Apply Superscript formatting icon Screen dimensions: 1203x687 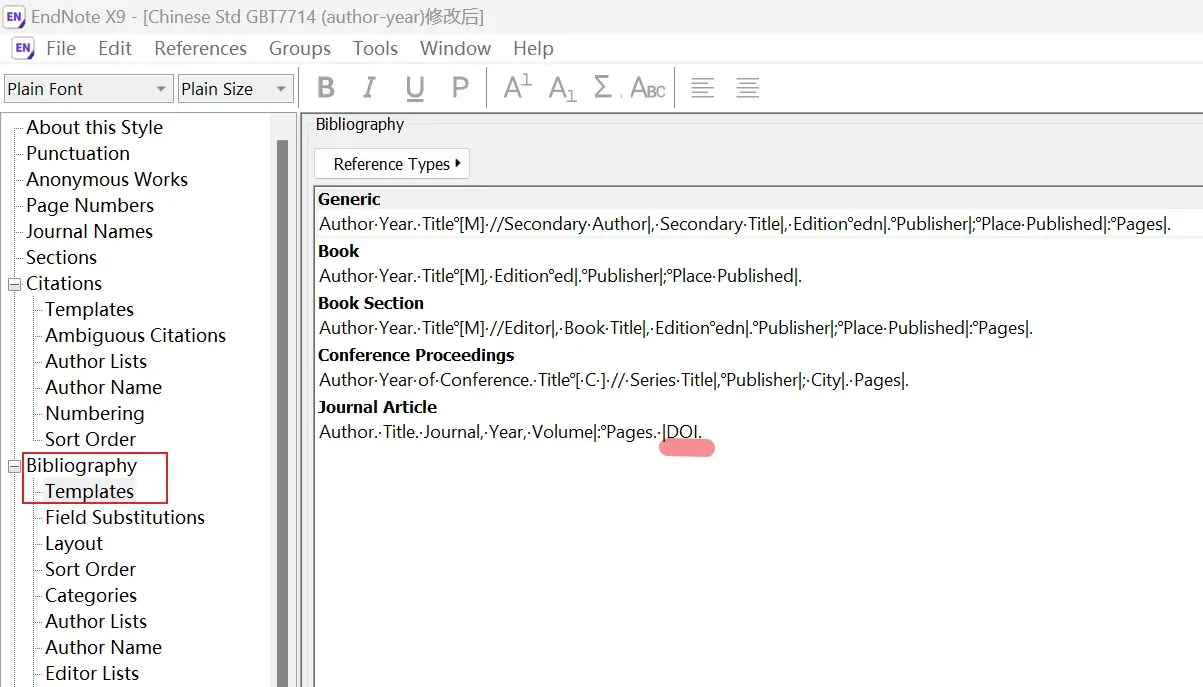(x=517, y=88)
